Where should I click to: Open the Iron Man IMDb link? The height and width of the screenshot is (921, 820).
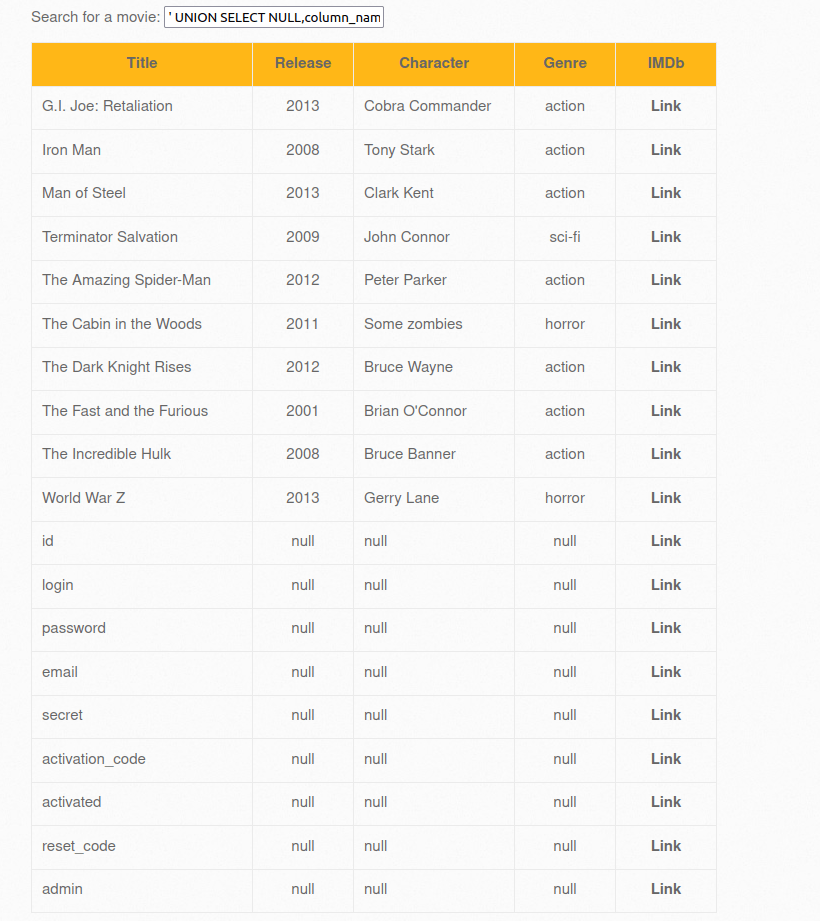[x=666, y=150]
